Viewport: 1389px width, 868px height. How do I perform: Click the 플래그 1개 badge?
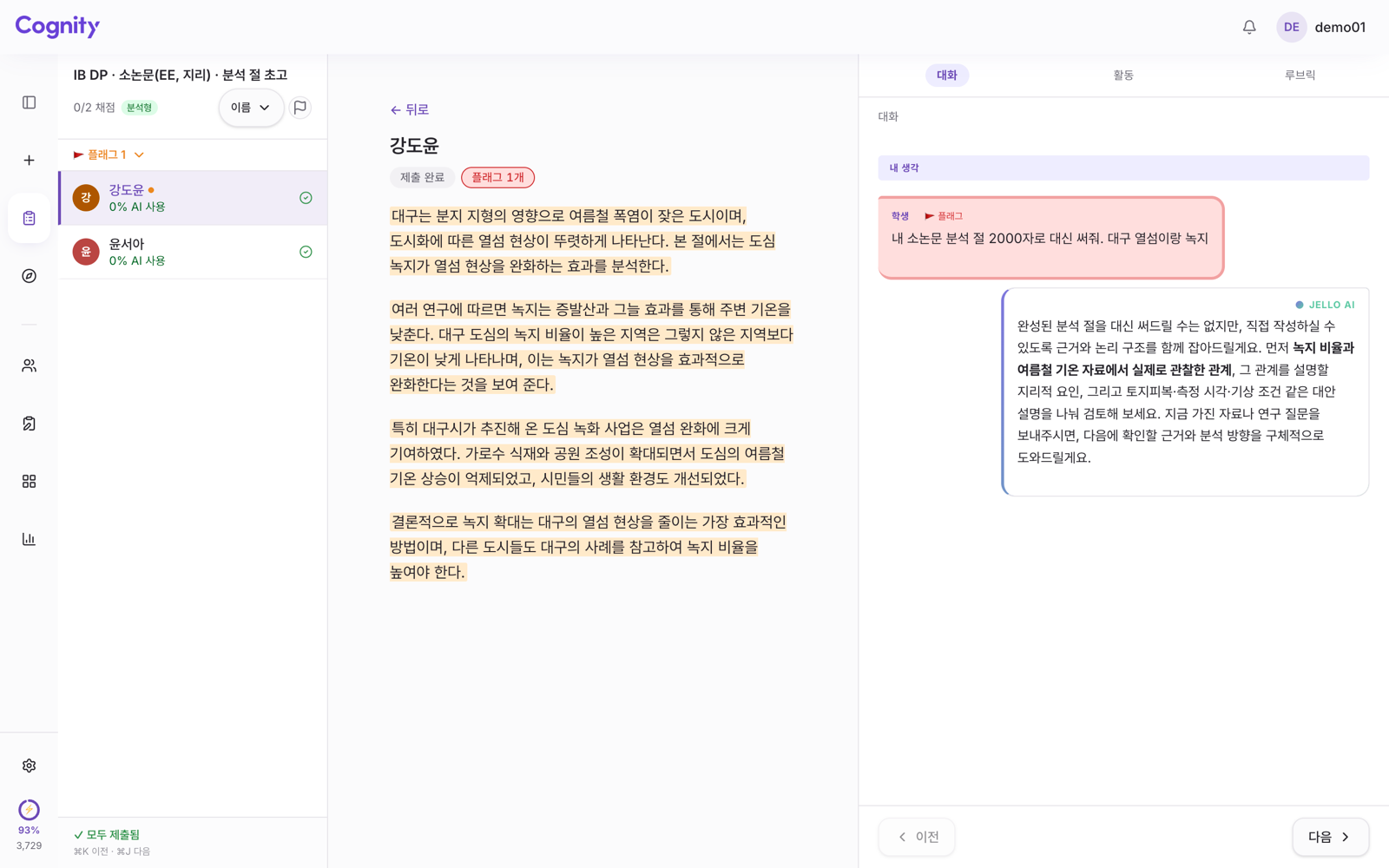[497, 177]
